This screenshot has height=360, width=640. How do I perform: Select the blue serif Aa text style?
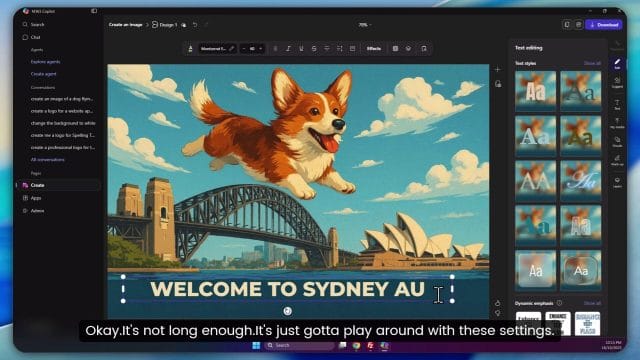[x=536, y=136]
